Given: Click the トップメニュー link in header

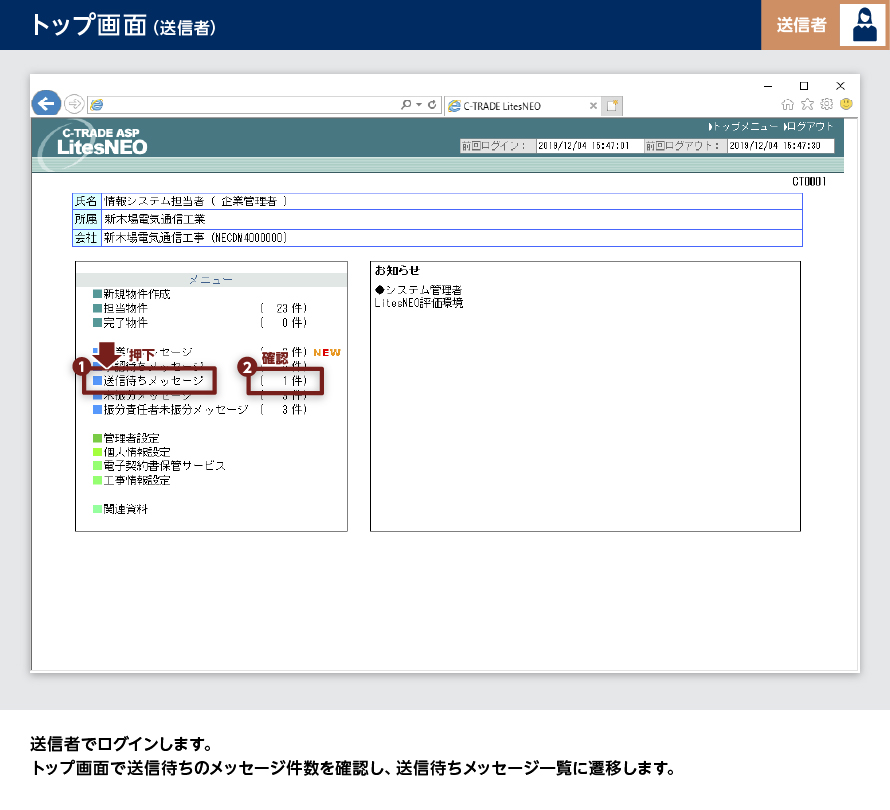Looking at the screenshot, I should [x=743, y=127].
